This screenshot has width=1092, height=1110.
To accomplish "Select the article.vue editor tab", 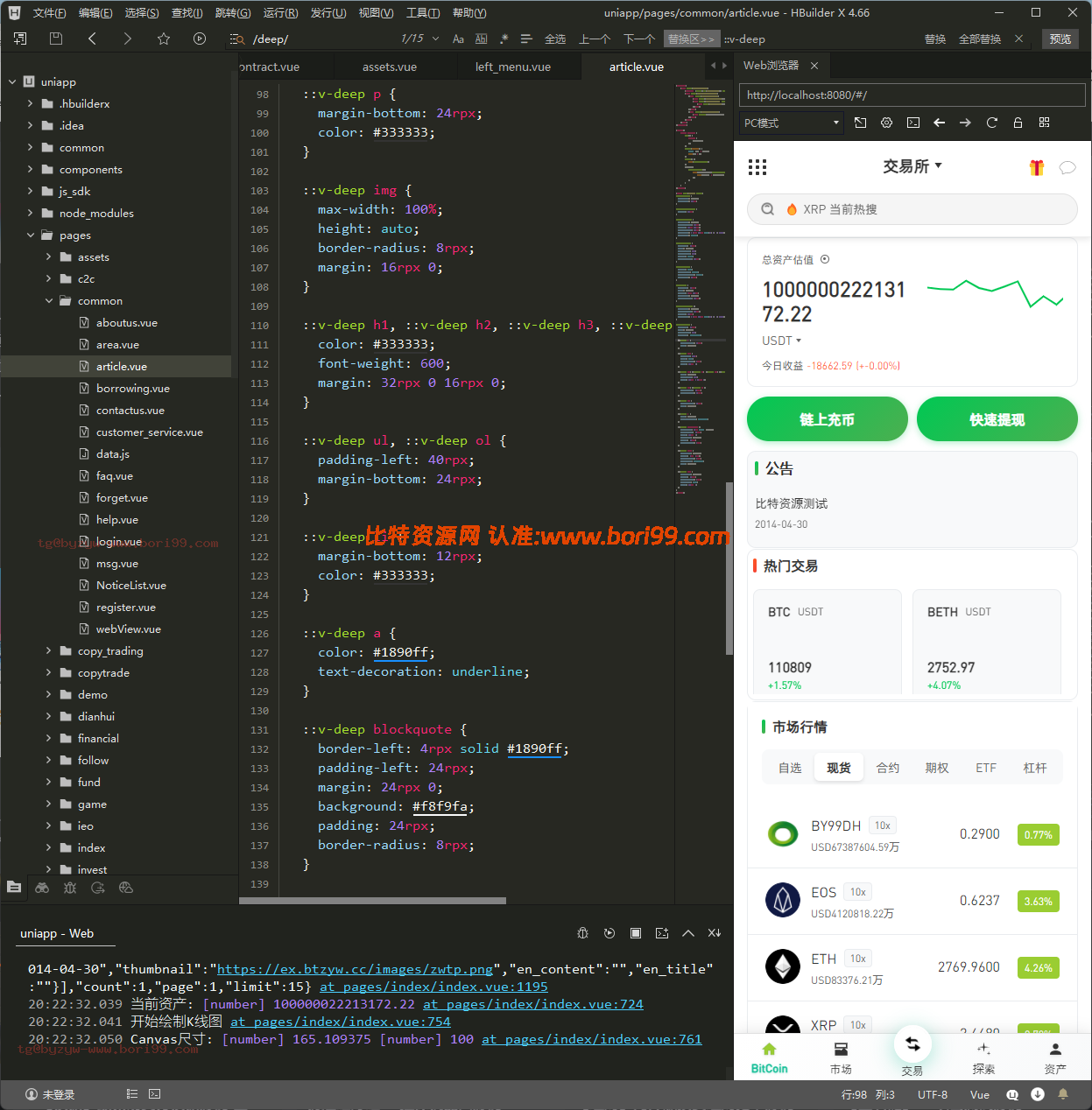I will coord(637,67).
